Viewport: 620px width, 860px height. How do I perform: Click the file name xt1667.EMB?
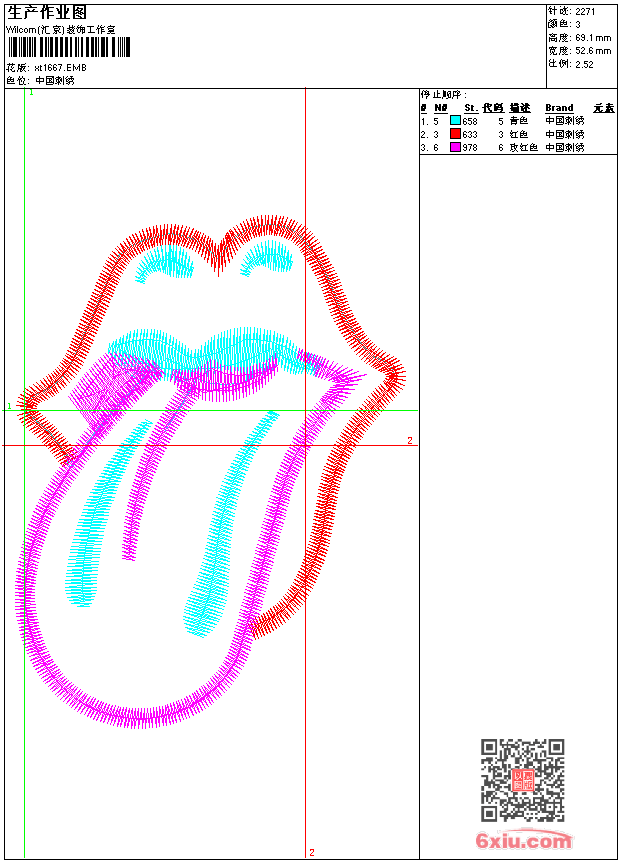[x=60, y=68]
